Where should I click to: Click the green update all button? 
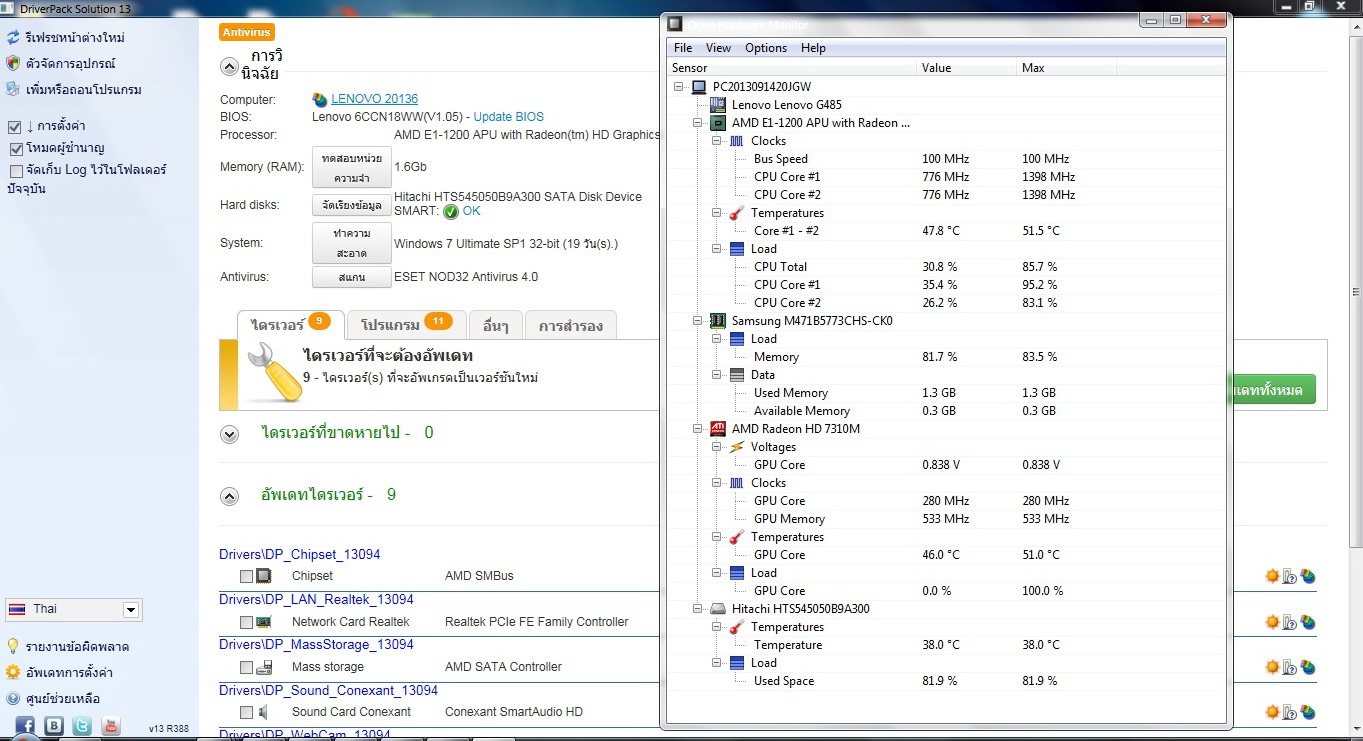coord(1272,390)
